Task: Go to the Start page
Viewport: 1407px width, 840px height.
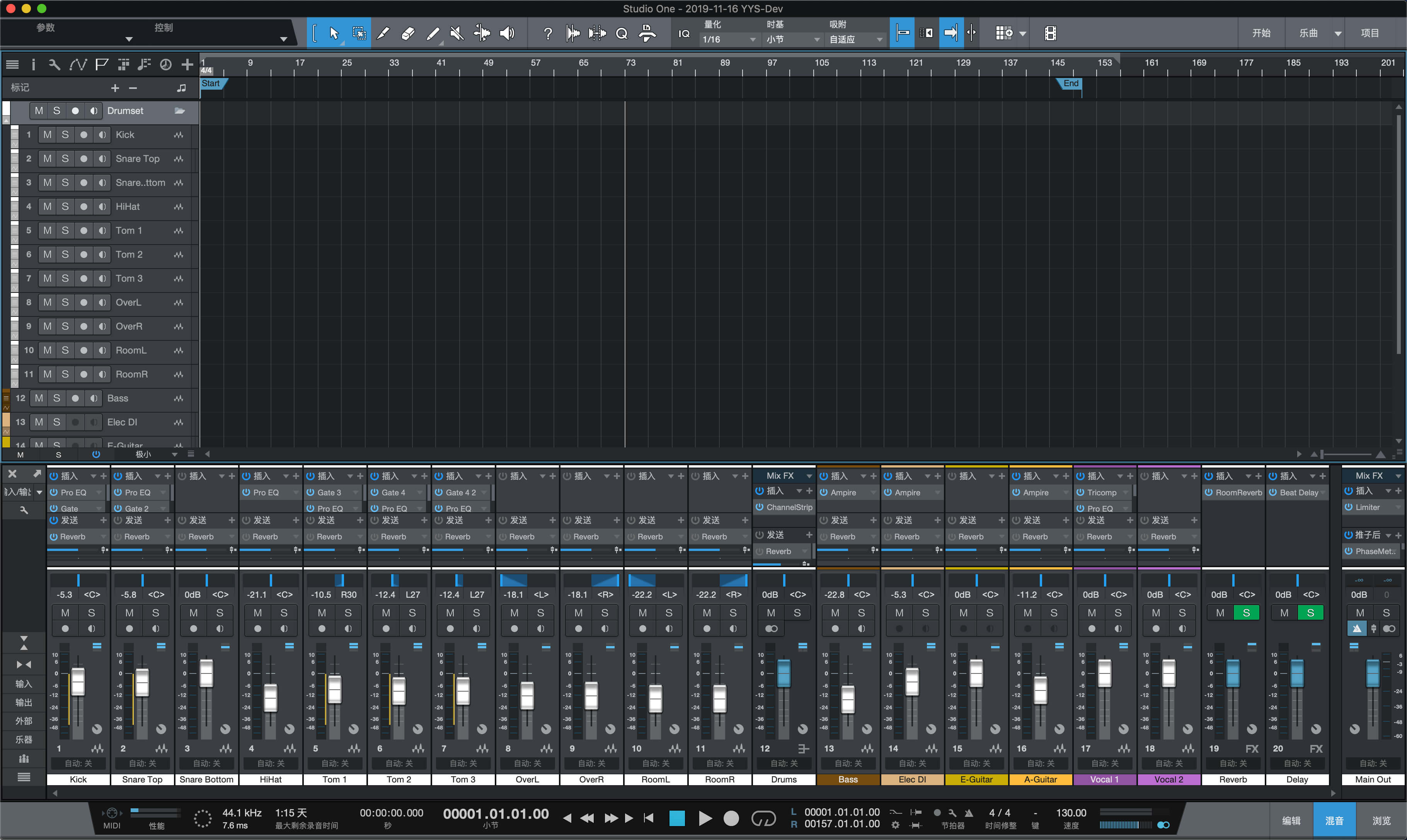Action: [1261, 33]
